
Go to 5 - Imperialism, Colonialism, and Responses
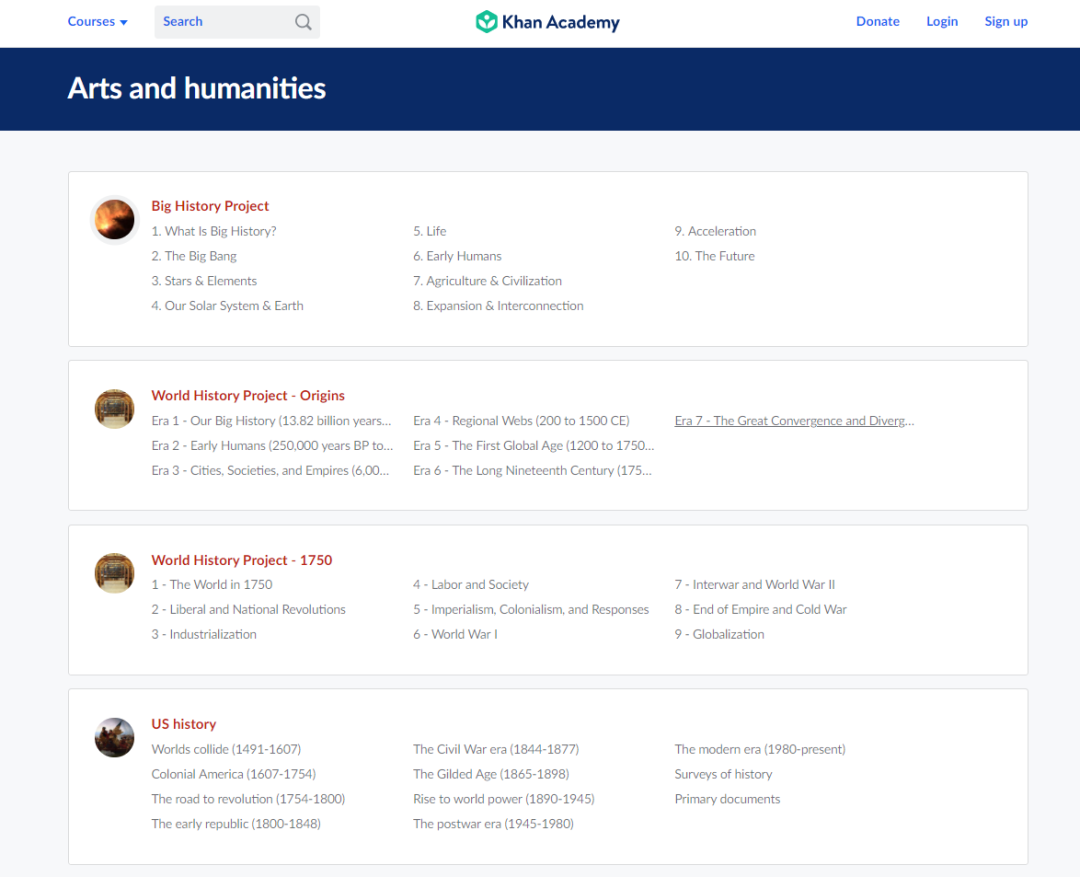pyautogui.click(x=531, y=610)
